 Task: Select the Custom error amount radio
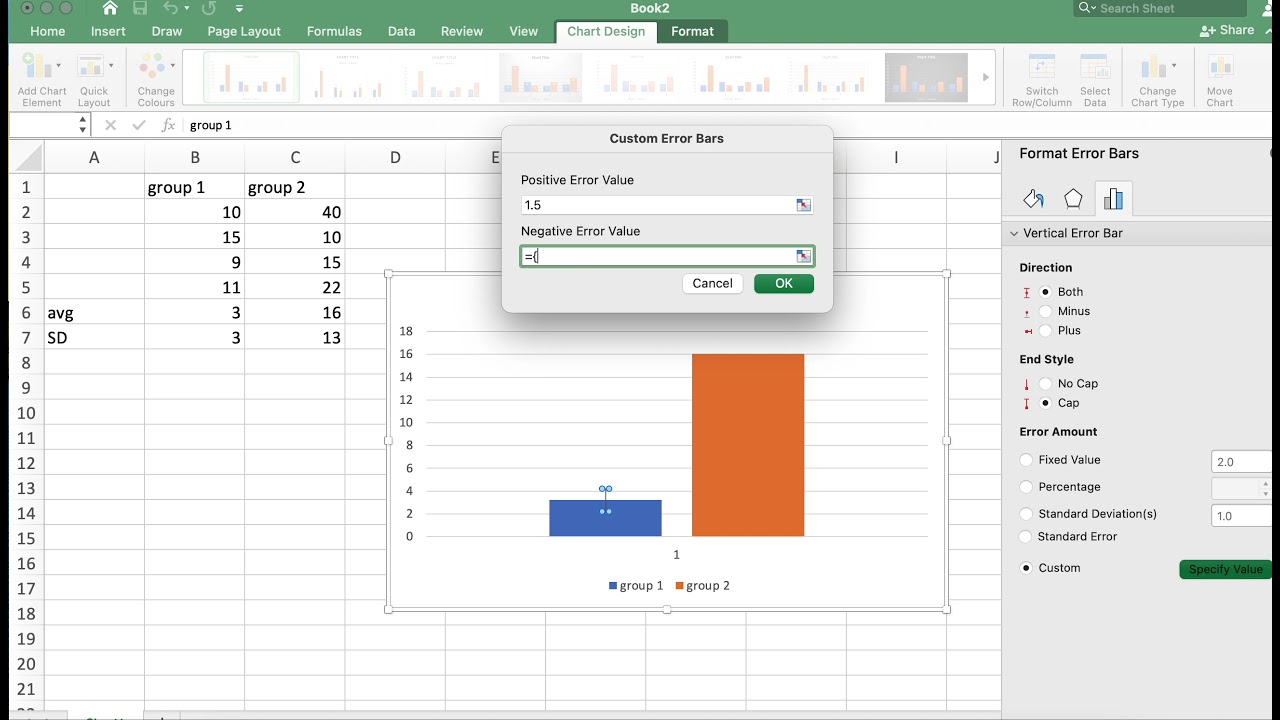click(x=1026, y=568)
